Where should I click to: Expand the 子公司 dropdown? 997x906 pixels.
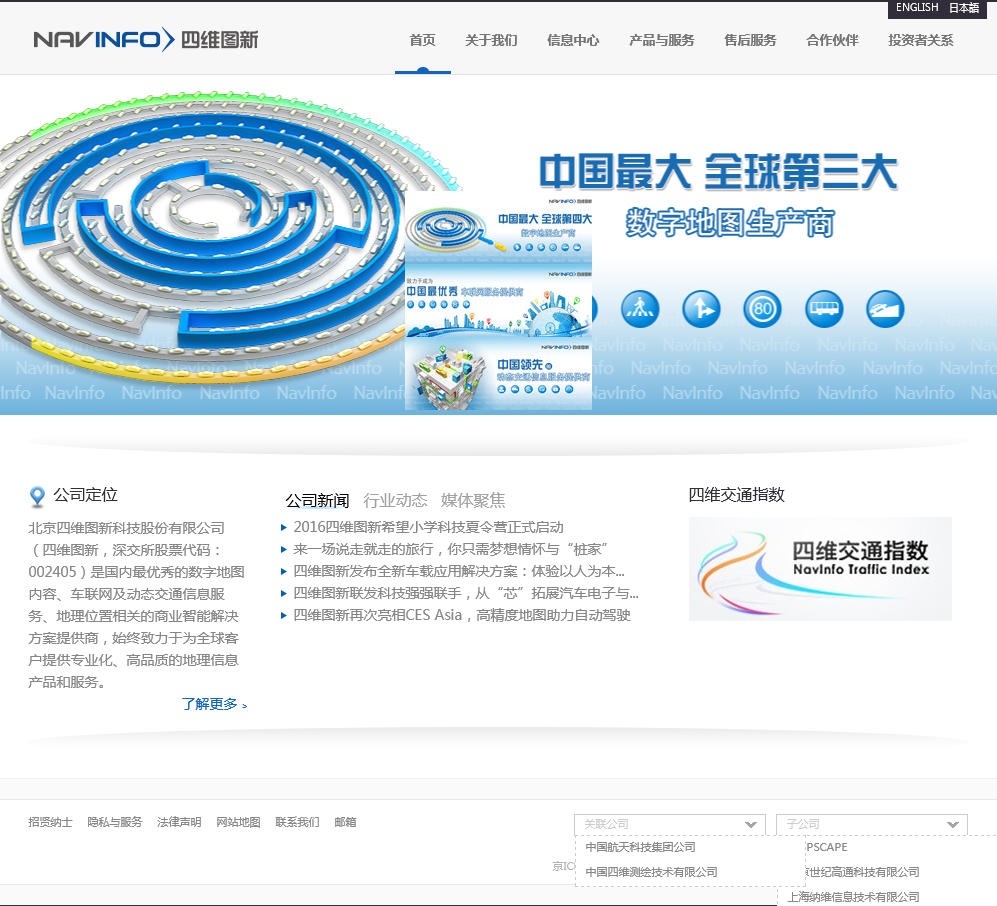(x=872, y=824)
